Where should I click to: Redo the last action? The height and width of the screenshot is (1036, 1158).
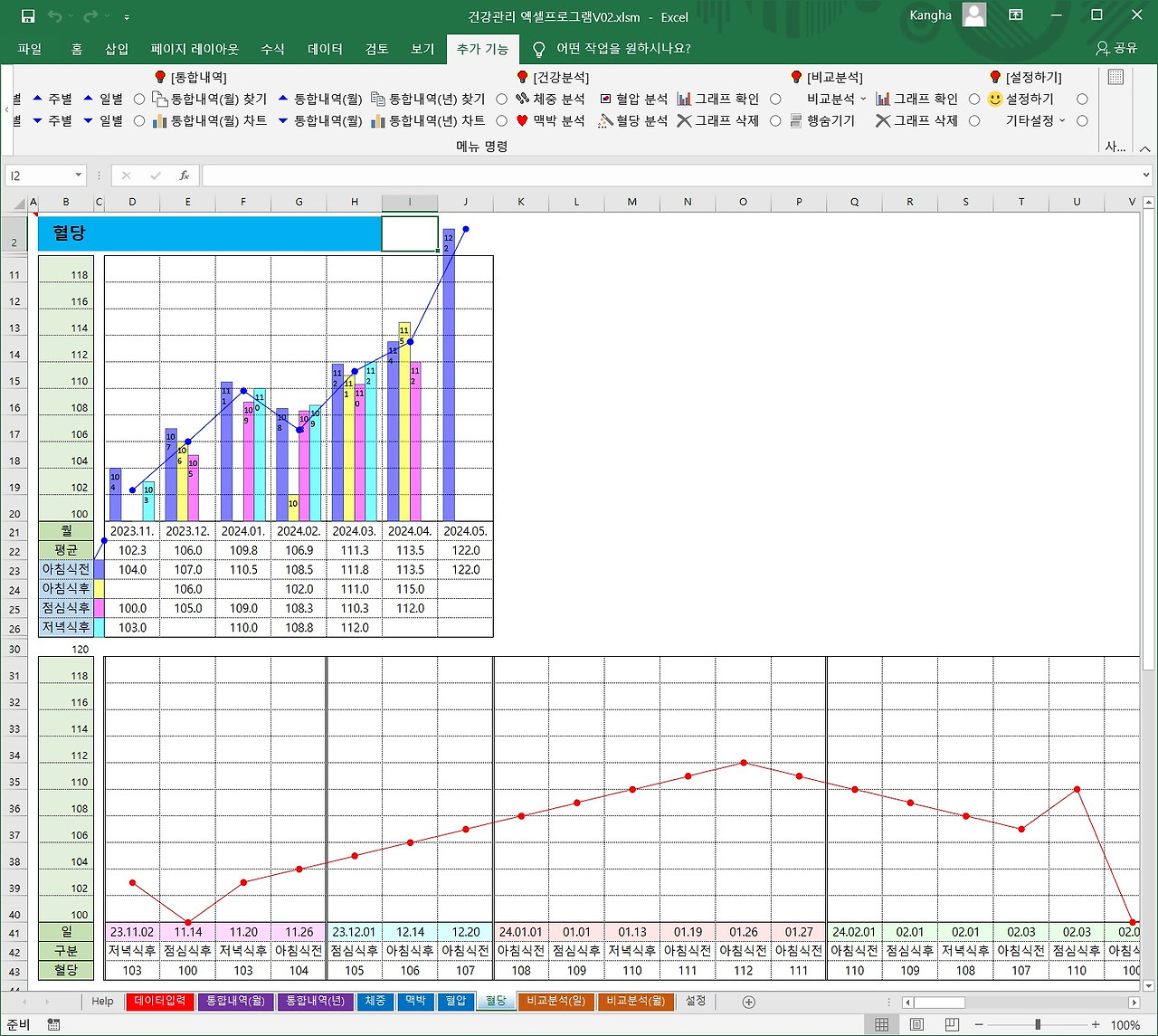click(x=90, y=16)
